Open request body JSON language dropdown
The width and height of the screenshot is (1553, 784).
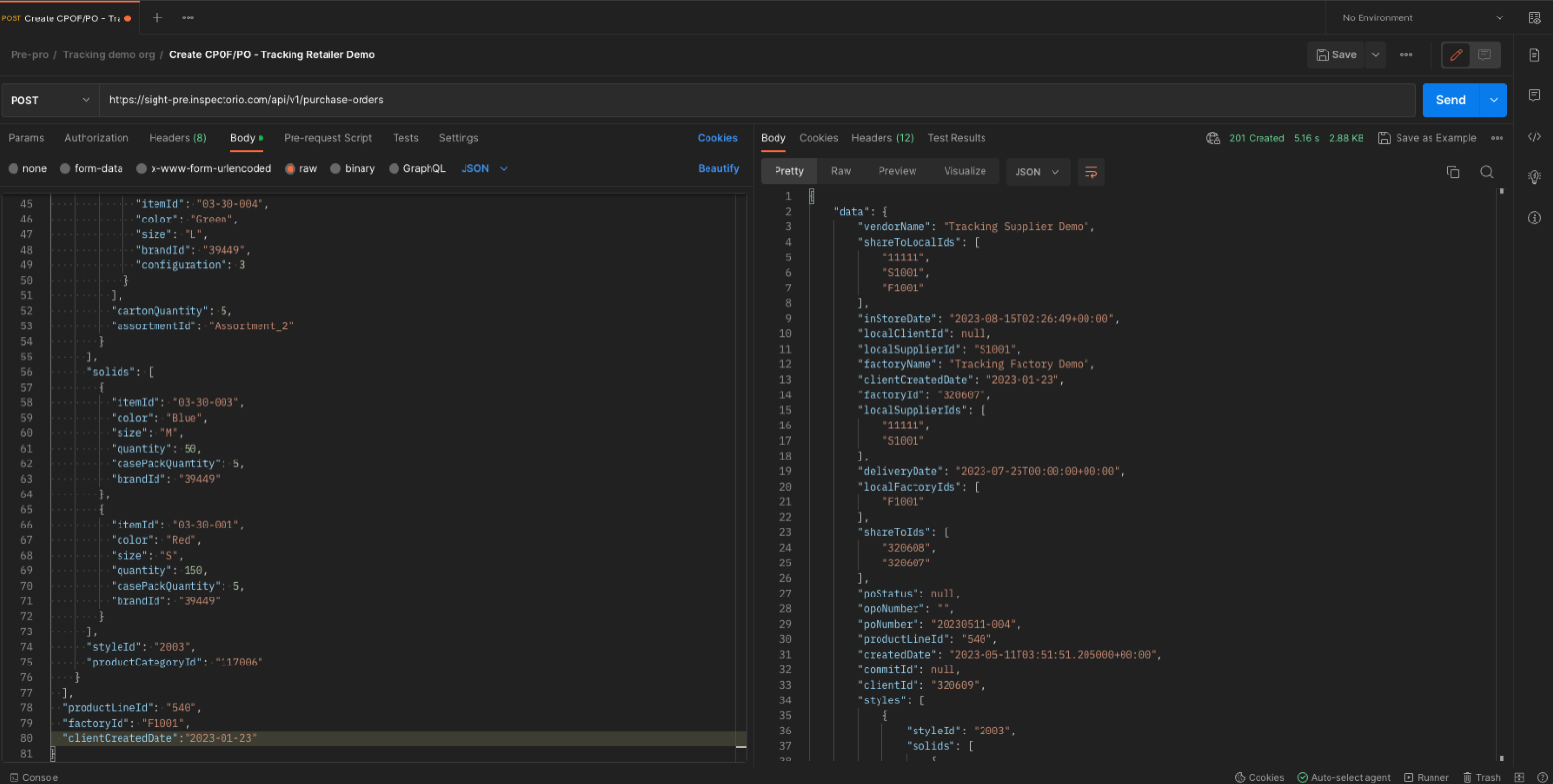point(485,169)
